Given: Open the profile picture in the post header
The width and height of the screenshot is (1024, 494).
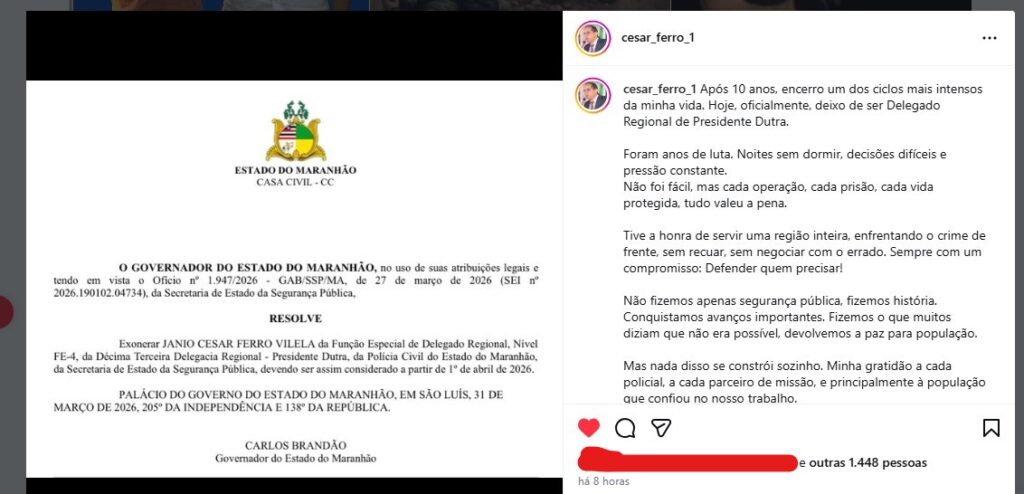Looking at the screenshot, I should click(592, 38).
